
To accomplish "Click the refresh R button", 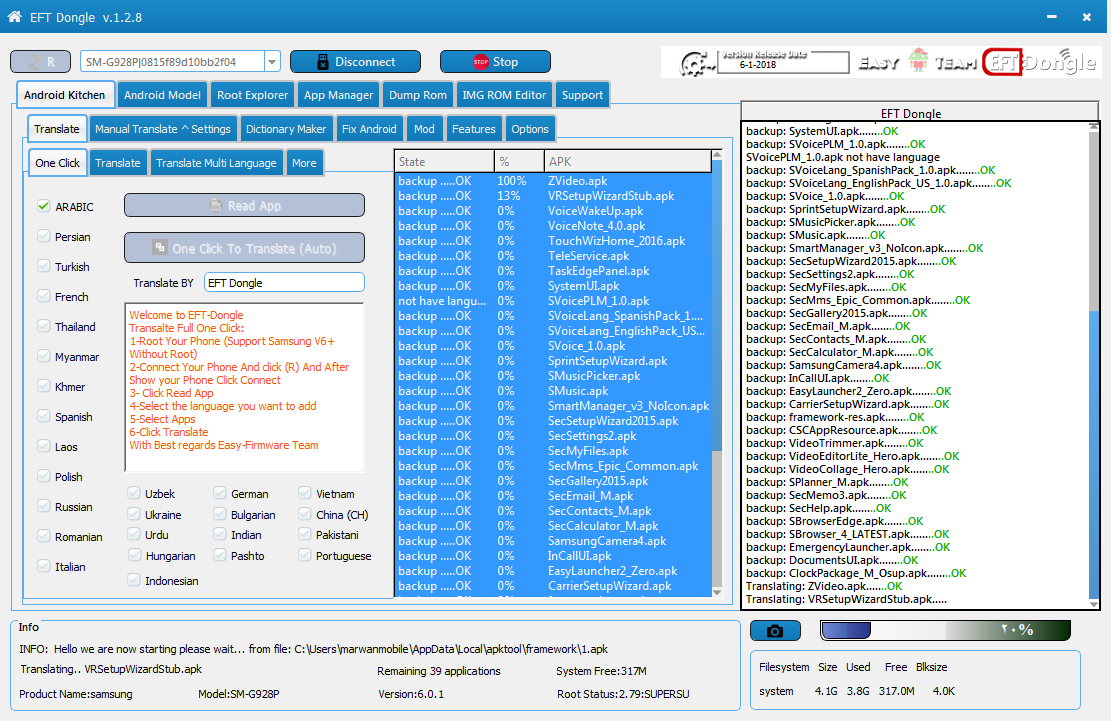I will (x=40, y=62).
